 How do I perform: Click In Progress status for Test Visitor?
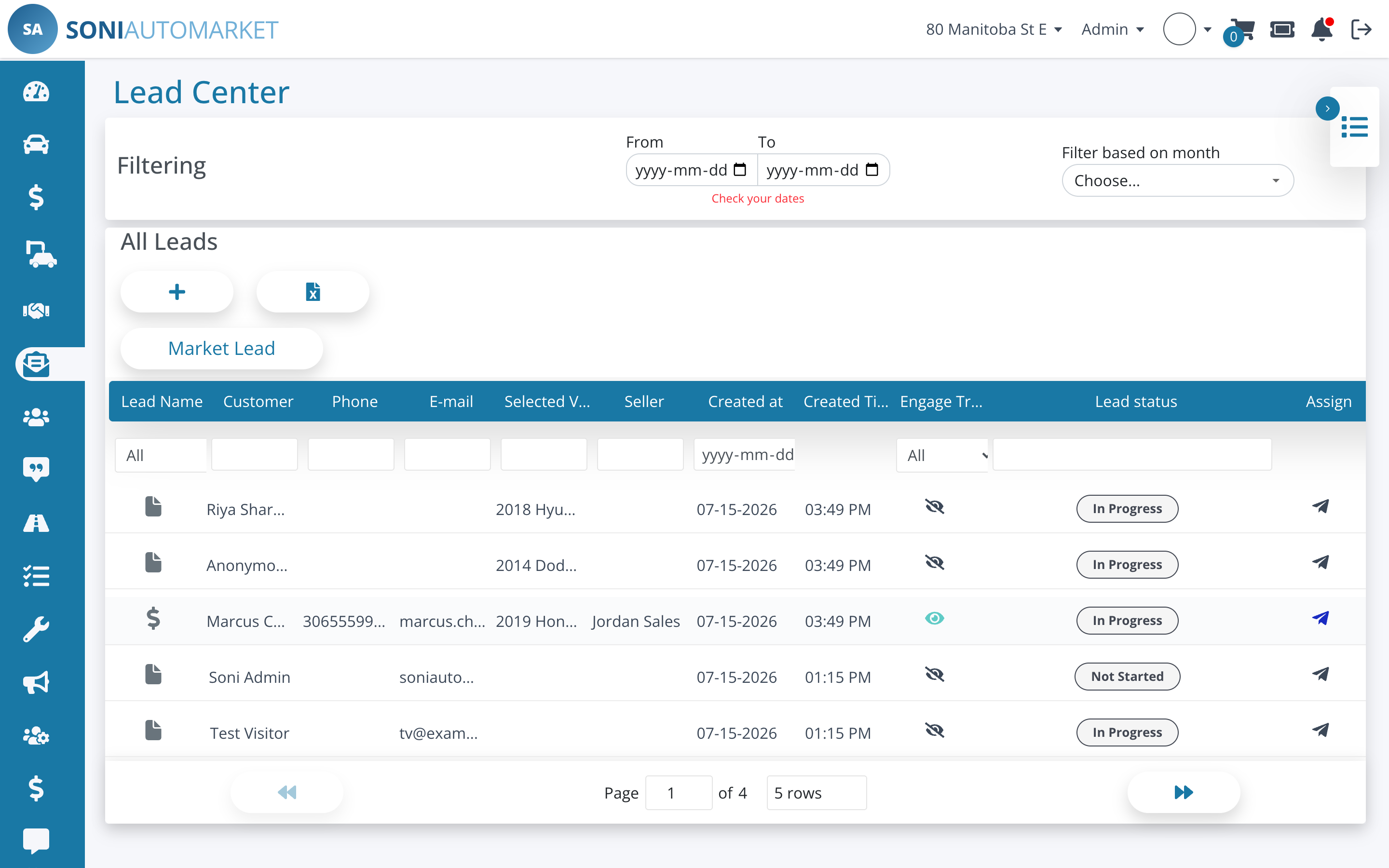[1127, 732]
